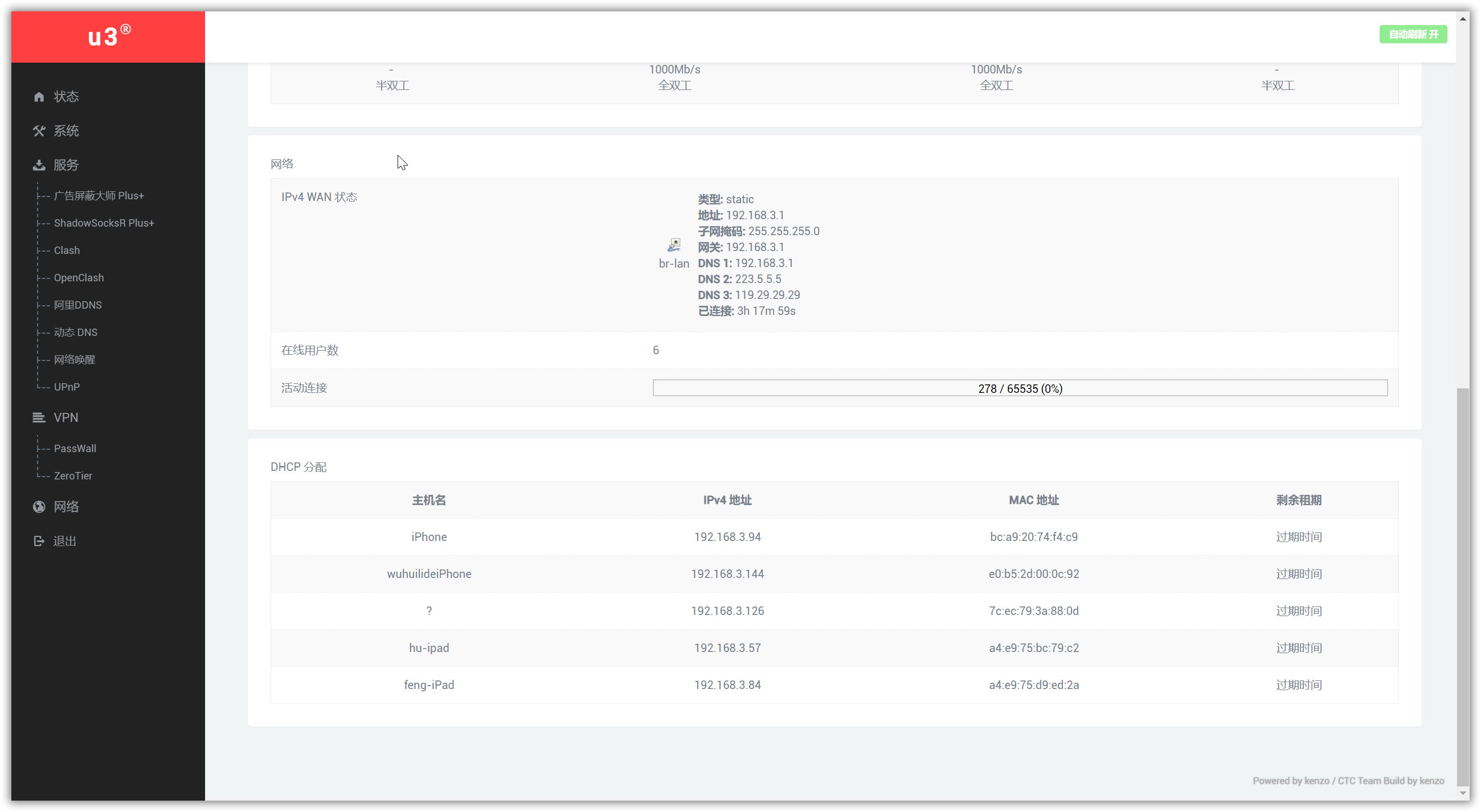
Task: Collapse the 服务 menu section
Action: [x=66, y=166]
